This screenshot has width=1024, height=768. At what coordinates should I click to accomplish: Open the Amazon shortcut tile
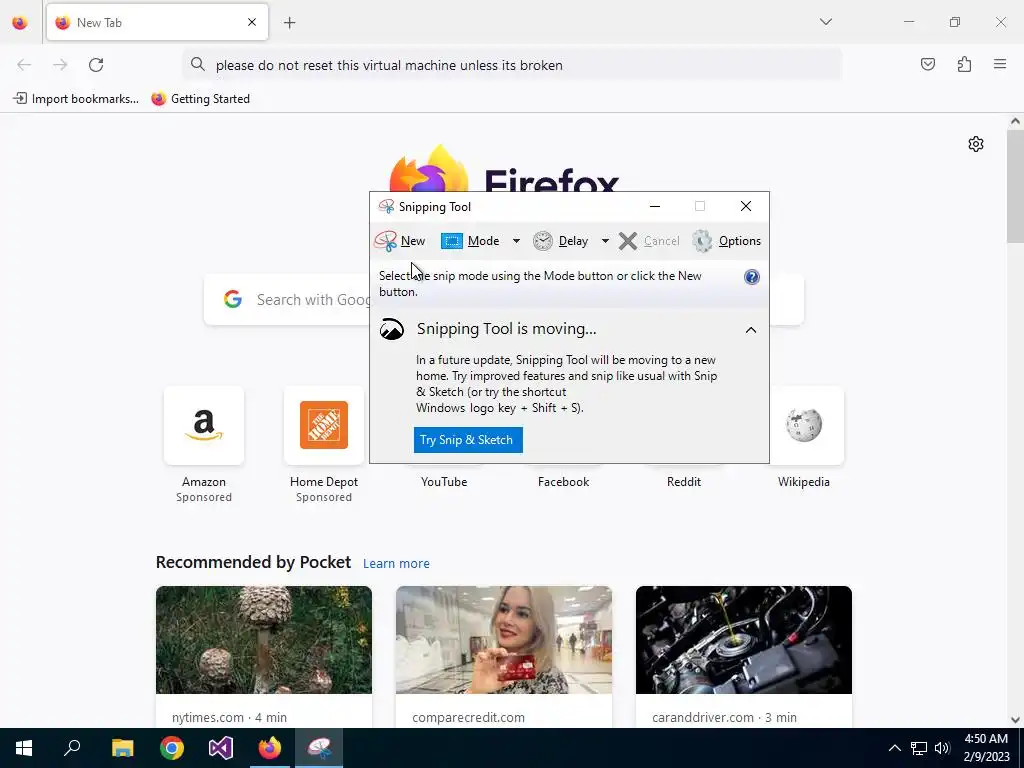[x=204, y=425]
